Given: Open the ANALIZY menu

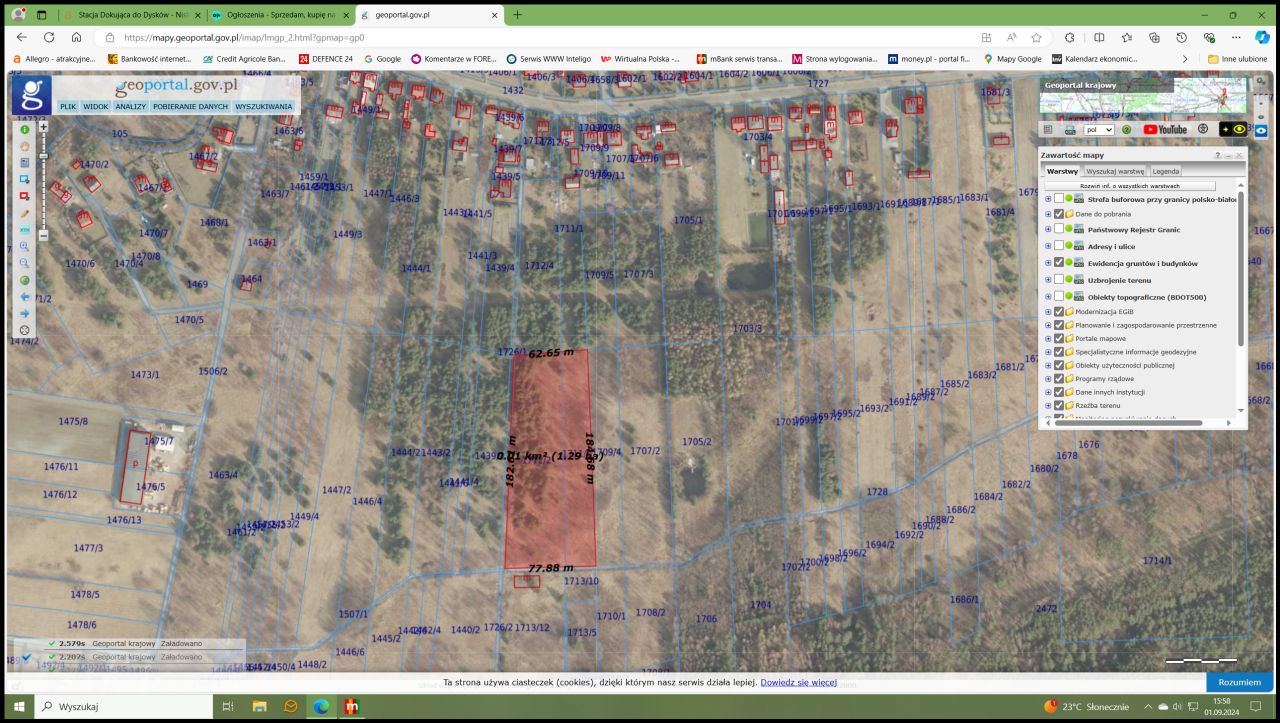Looking at the screenshot, I should [x=130, y=106].
